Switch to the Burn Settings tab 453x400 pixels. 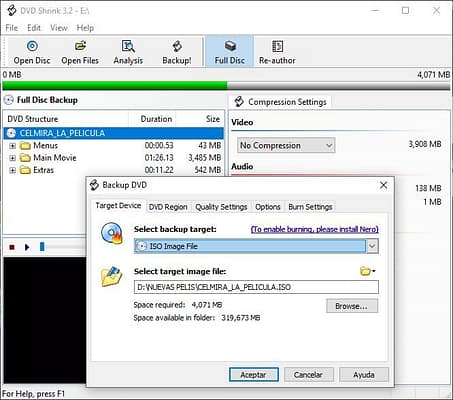pos(310,207)
